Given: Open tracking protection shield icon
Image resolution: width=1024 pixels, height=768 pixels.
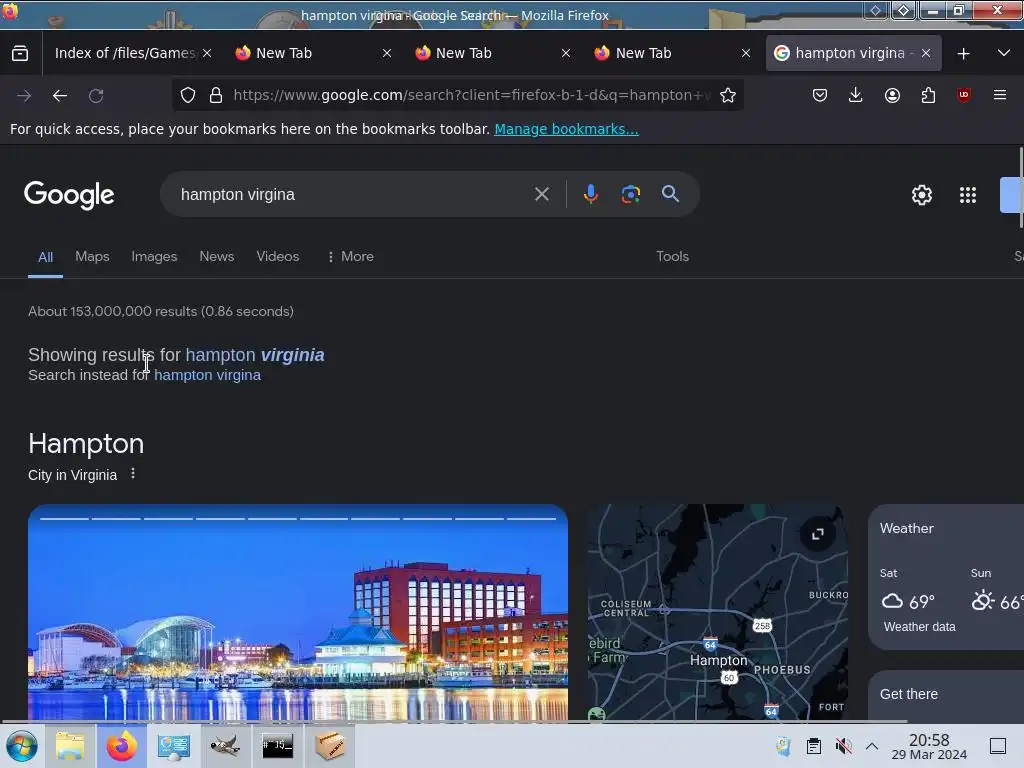Looking at the screenshot, I should (188, 95).
